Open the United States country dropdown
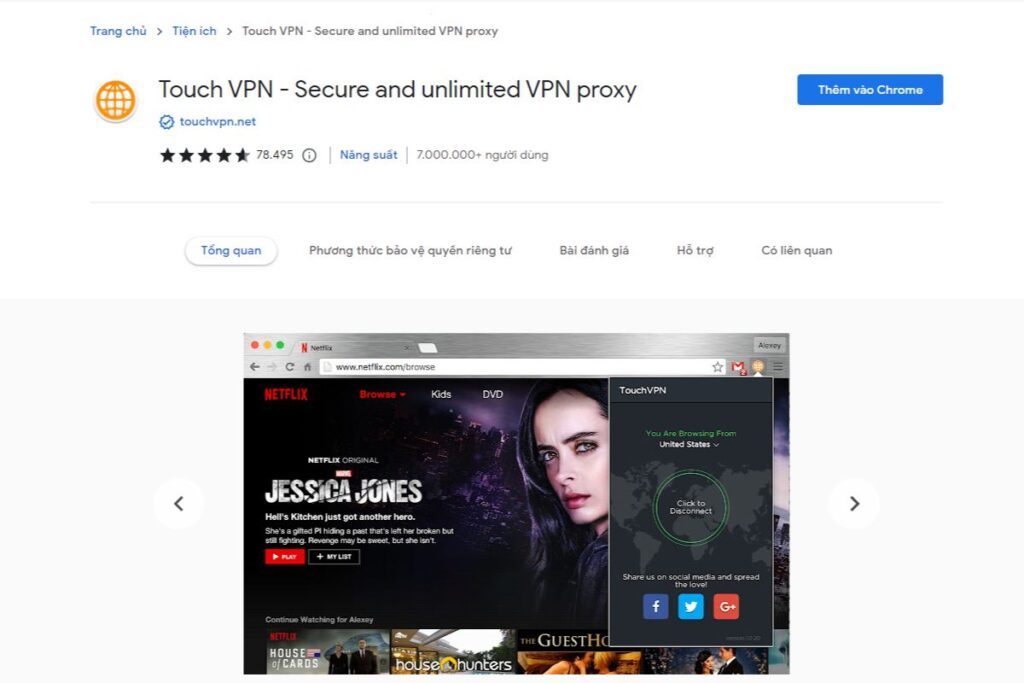Viewport: 1024px width, 683px height. 690,445
